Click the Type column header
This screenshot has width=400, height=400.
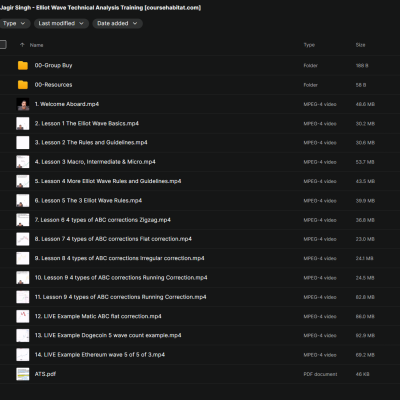tap(309, 45)
